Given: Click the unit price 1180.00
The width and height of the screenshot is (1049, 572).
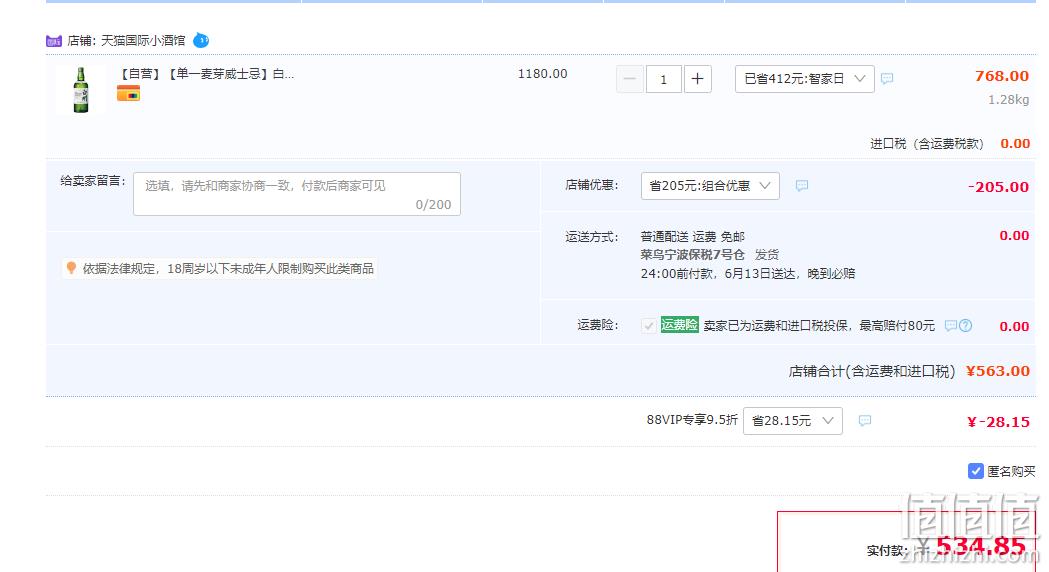Looking at the screenshot, I should click(543, 74).
